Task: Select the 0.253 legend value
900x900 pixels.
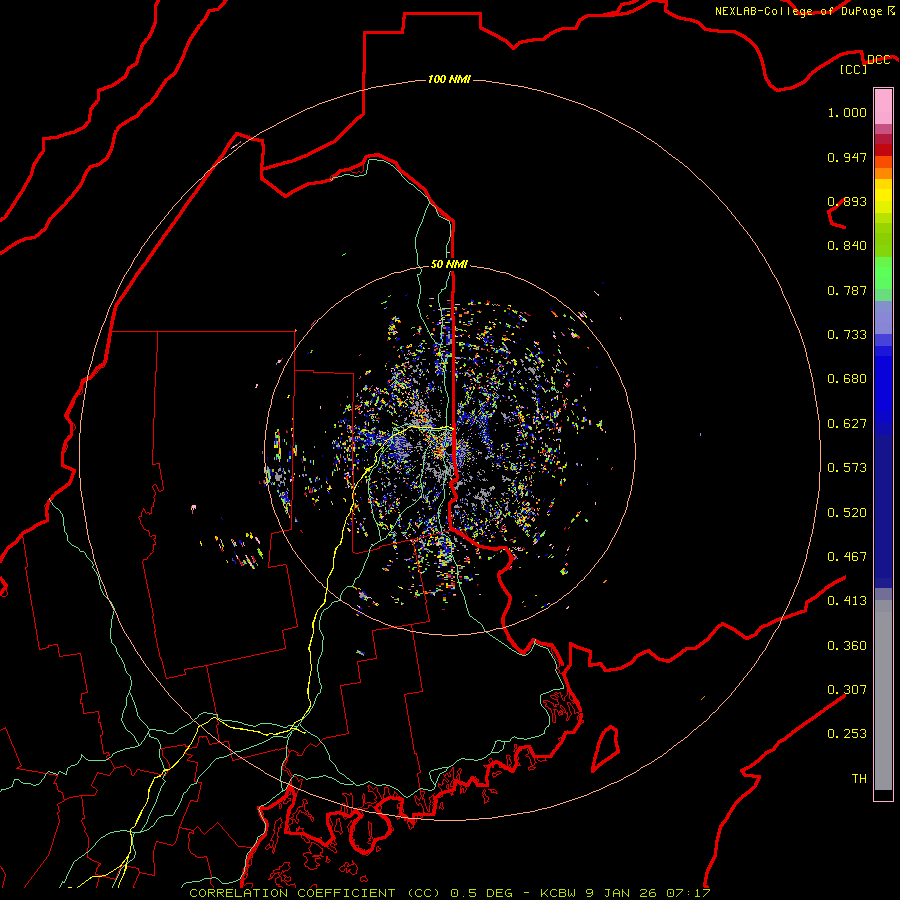Action: pos(847,734)
